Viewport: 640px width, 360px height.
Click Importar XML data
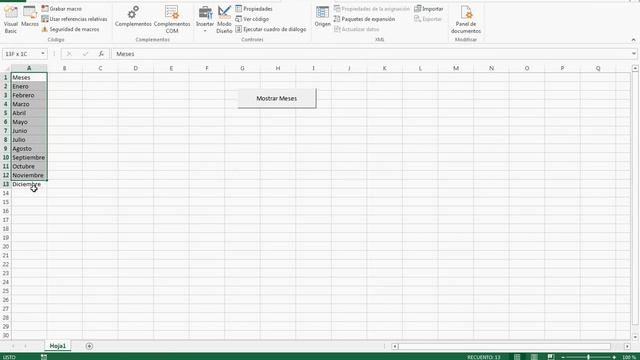[429, 9]
